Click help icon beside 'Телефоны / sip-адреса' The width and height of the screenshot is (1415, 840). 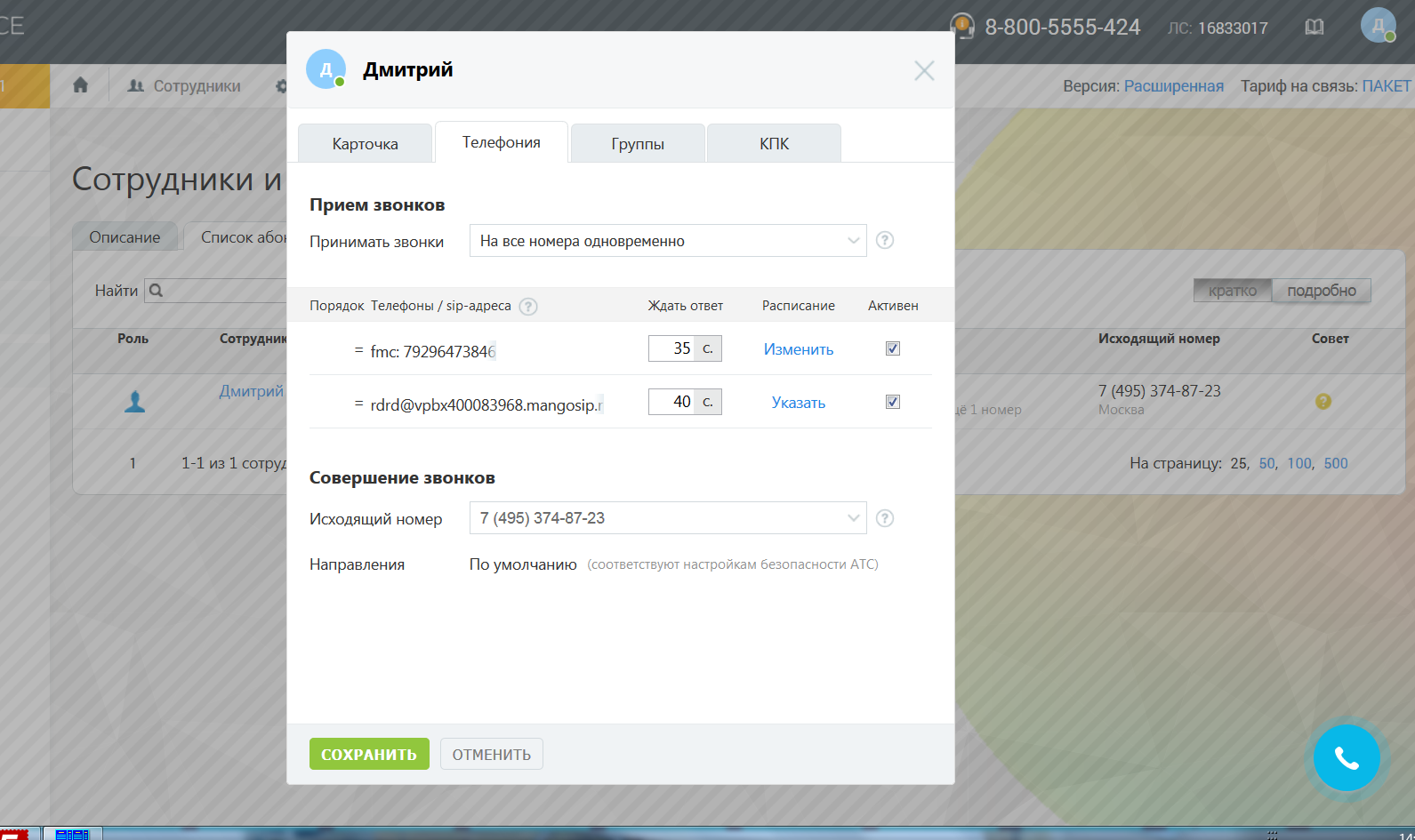pyautogui.click(x=528, y=307)
